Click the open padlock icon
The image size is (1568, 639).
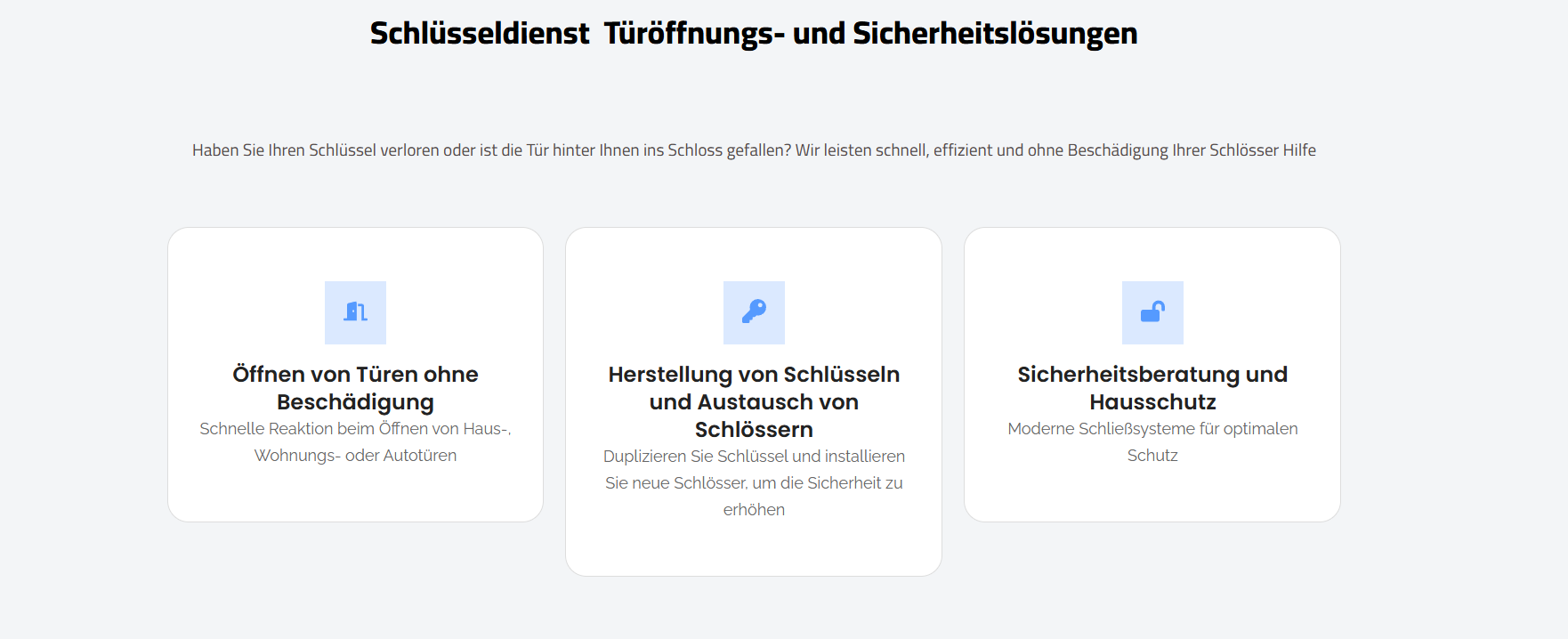[1152, 311]
